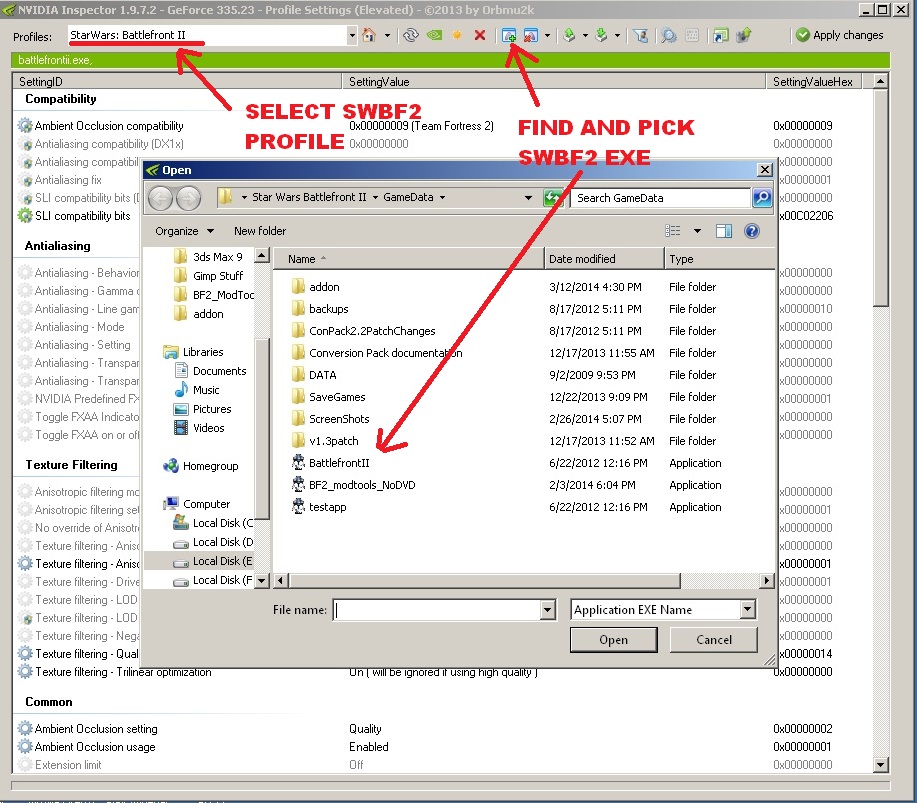Click the Apply changes button
The width and height of the screenshot is (917, 803).
coord(840,35)
